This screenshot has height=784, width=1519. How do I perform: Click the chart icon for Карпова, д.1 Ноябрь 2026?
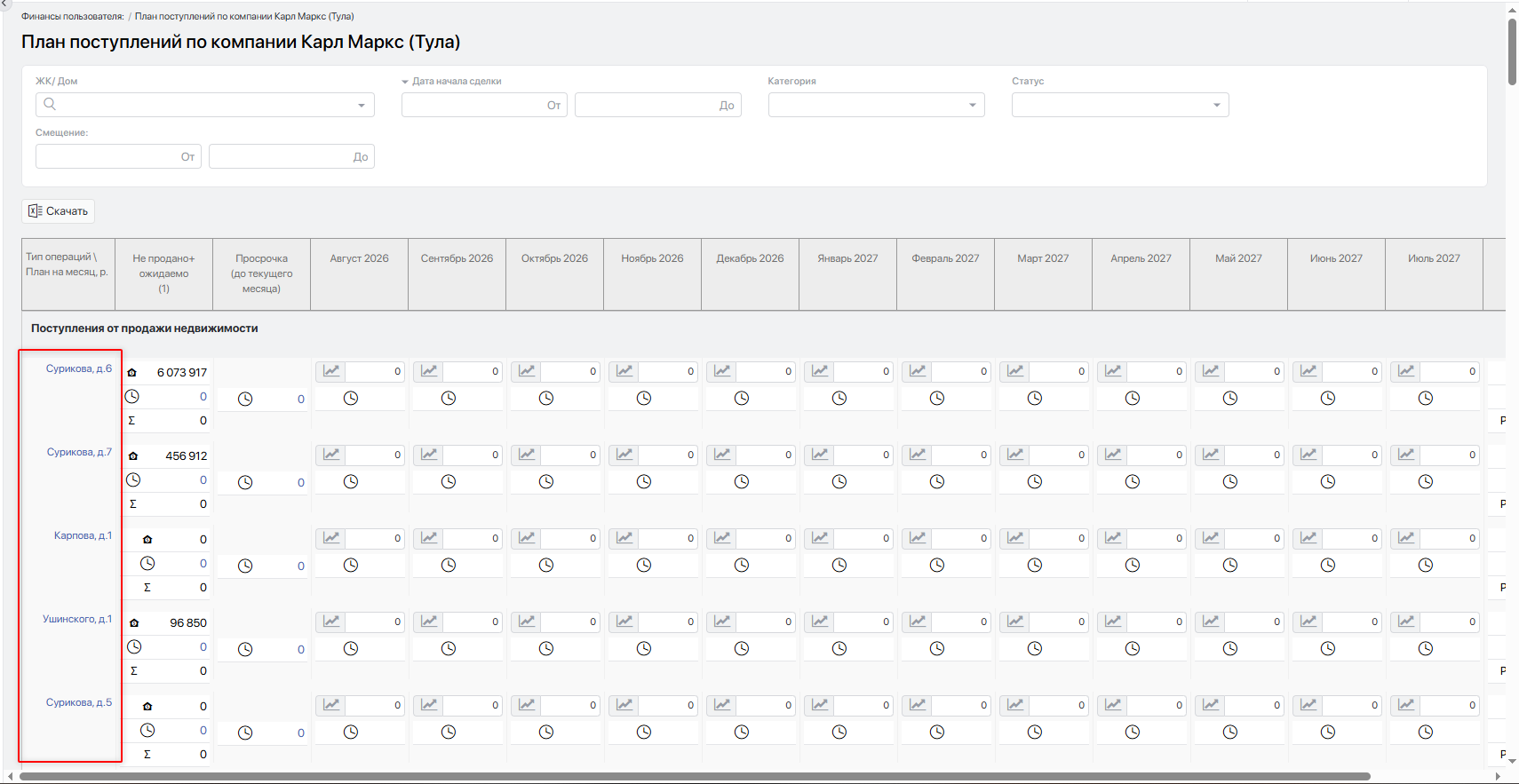(624, 538)
